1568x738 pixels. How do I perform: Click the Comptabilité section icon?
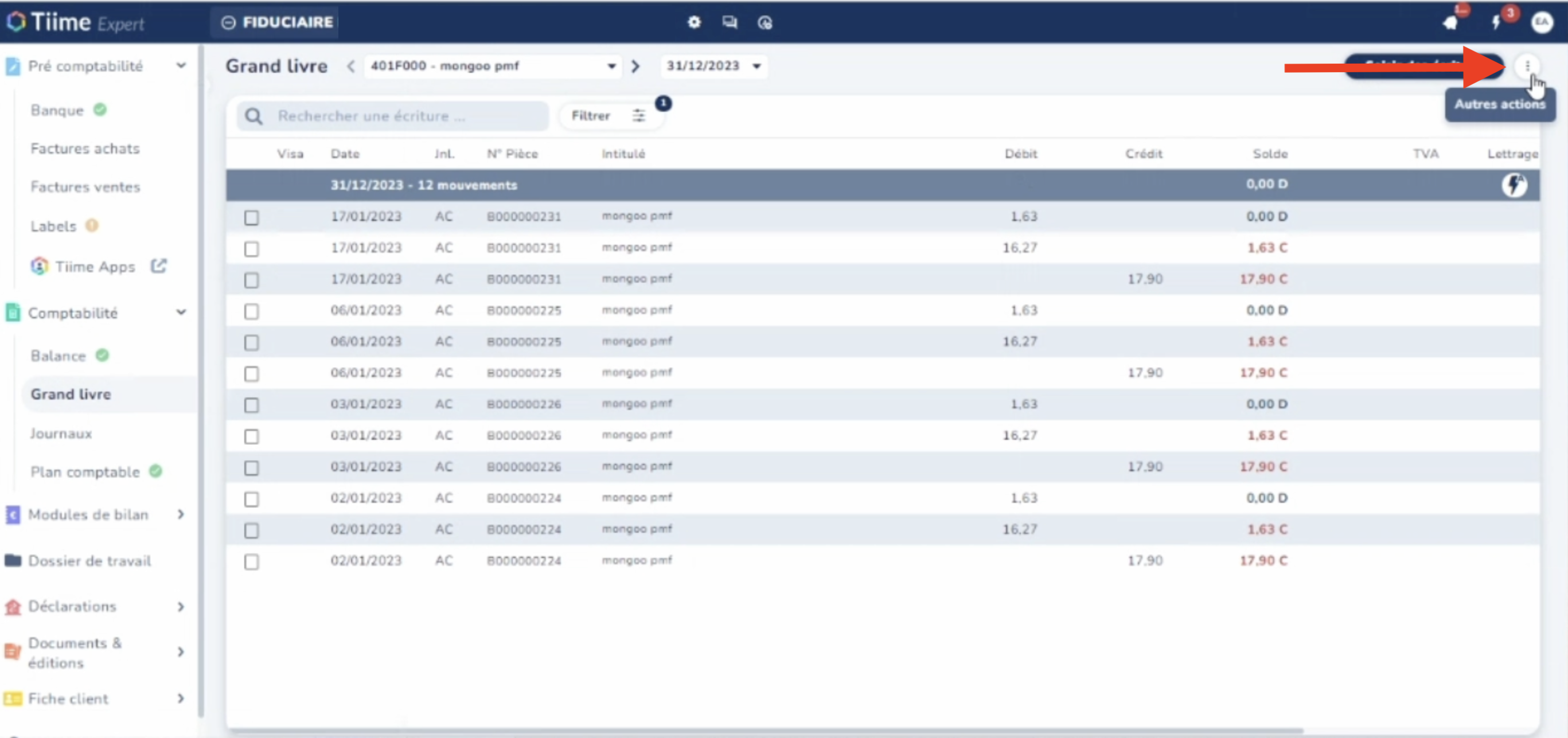point(13,313)
